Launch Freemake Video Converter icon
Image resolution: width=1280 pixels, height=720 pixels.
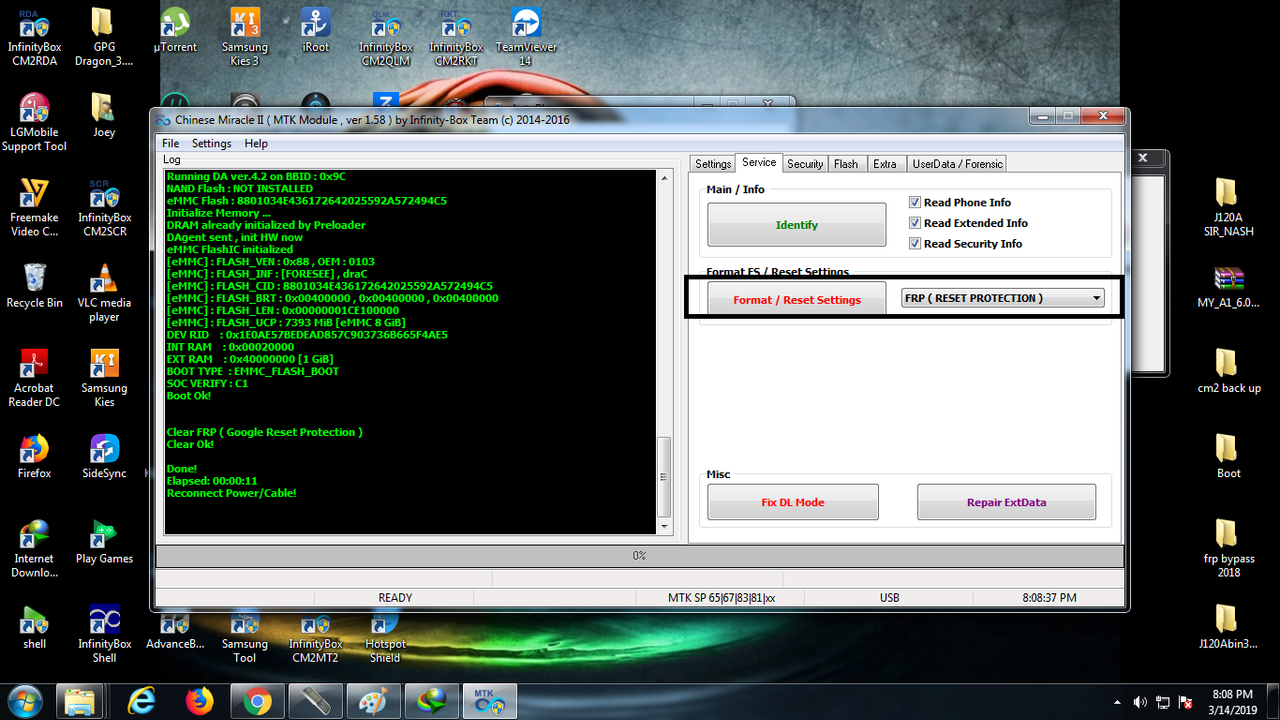35,207
